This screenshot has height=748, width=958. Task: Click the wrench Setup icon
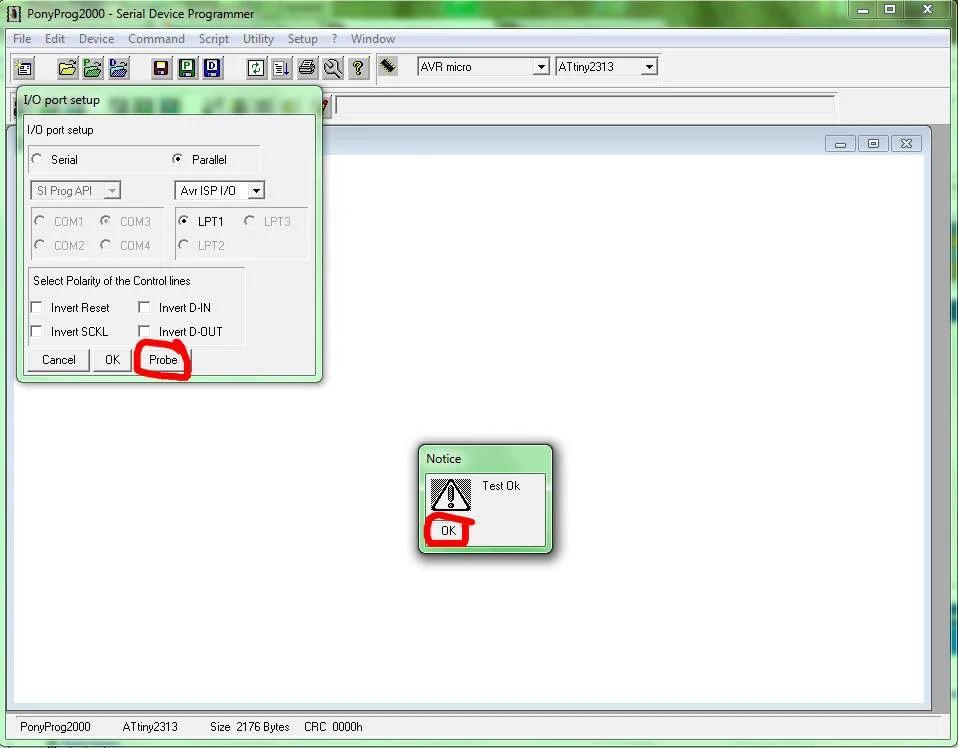(x=333, y=67)
